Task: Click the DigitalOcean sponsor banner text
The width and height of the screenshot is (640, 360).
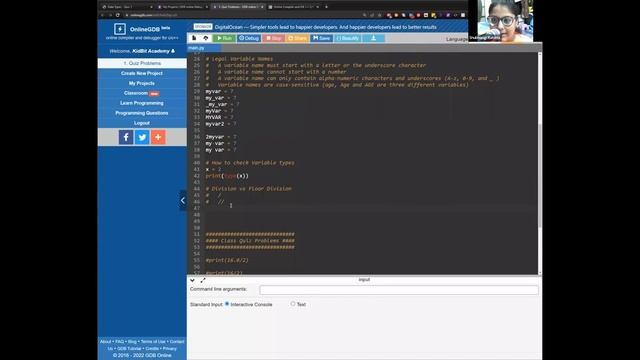Action: point(325,27)
